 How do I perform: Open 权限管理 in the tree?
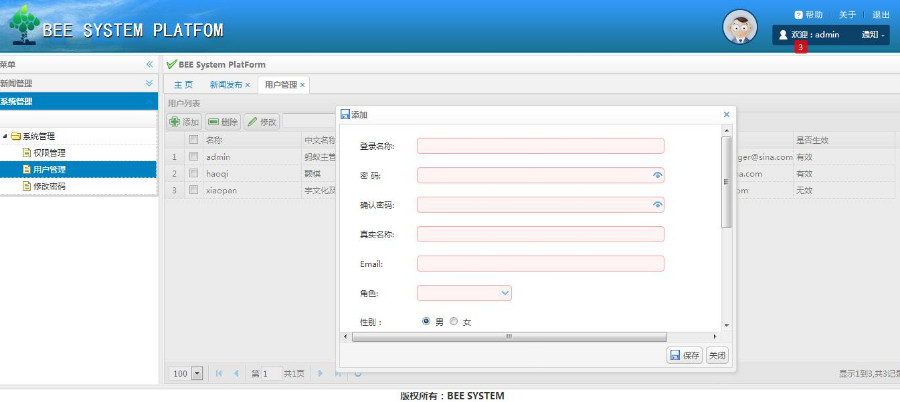coord(49,153)
